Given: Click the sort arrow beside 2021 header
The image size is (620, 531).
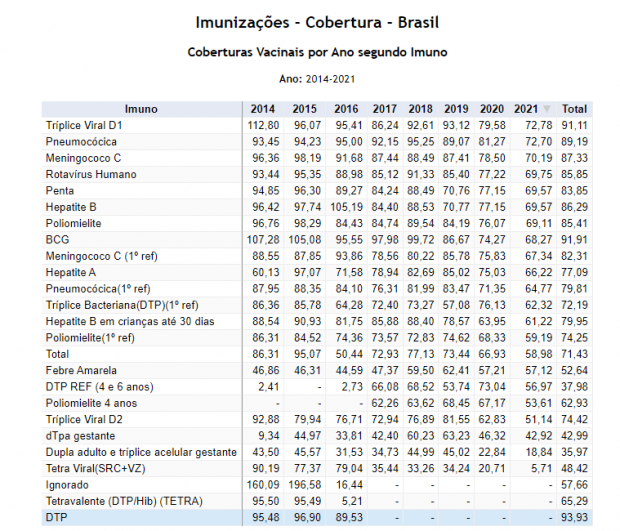Looking at the screenshot, I should [x=547, y=109].
